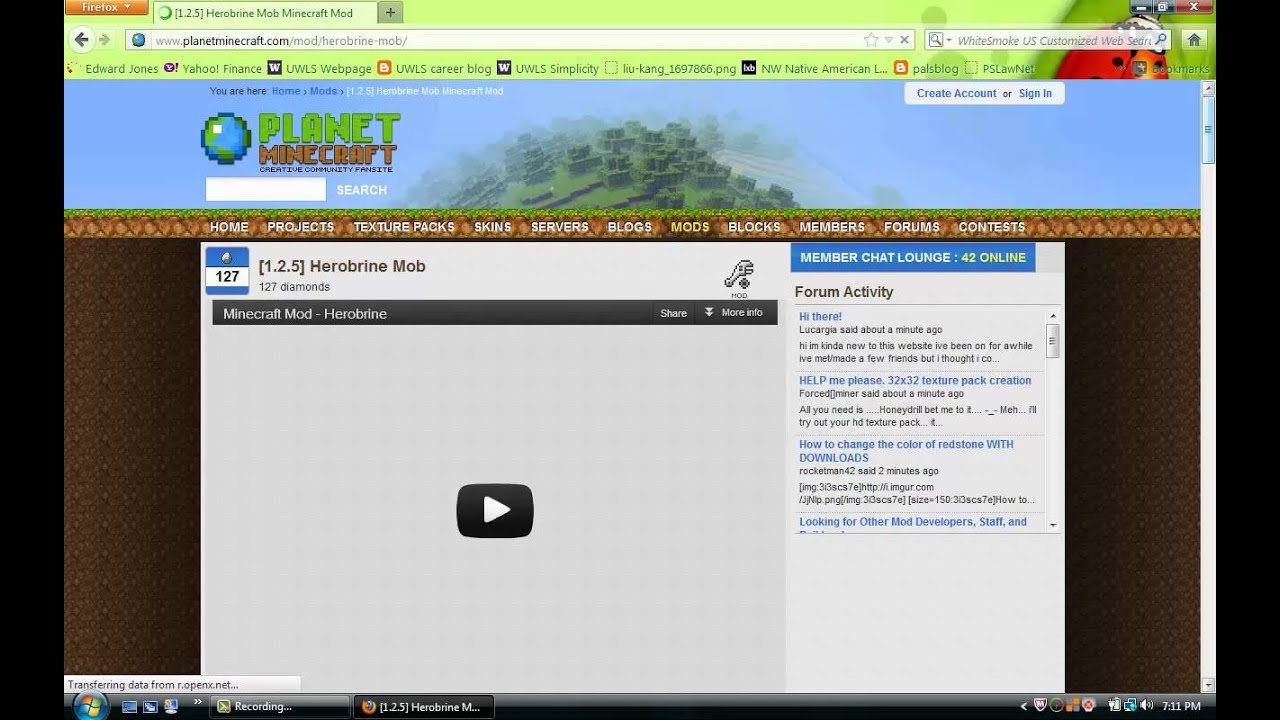Open the UWLS career blog bookmark
The width and height of the screenshot is (1280, 720).
(x=435, y=69)
